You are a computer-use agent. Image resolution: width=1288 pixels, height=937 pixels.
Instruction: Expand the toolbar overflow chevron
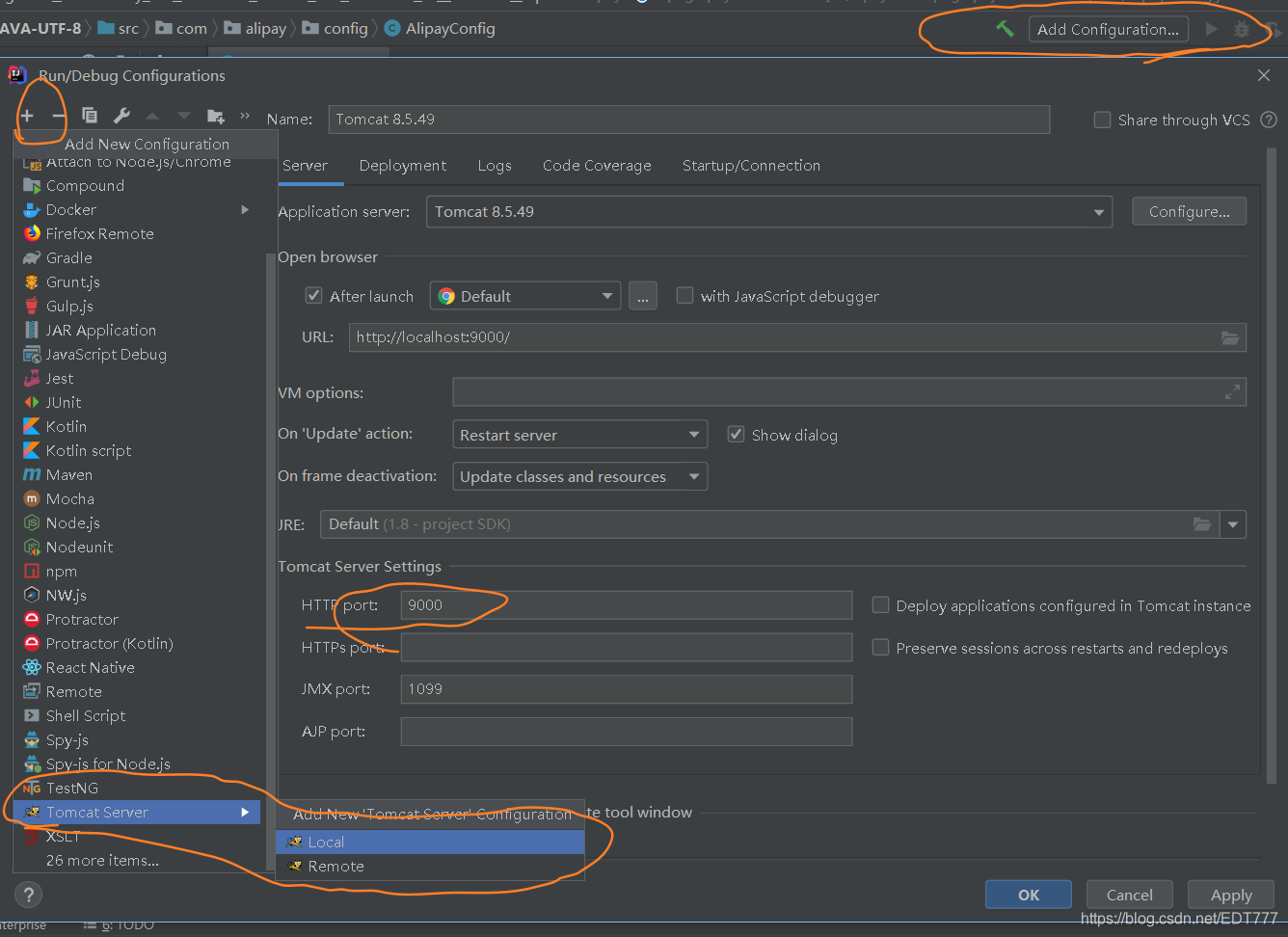point(245,116)
